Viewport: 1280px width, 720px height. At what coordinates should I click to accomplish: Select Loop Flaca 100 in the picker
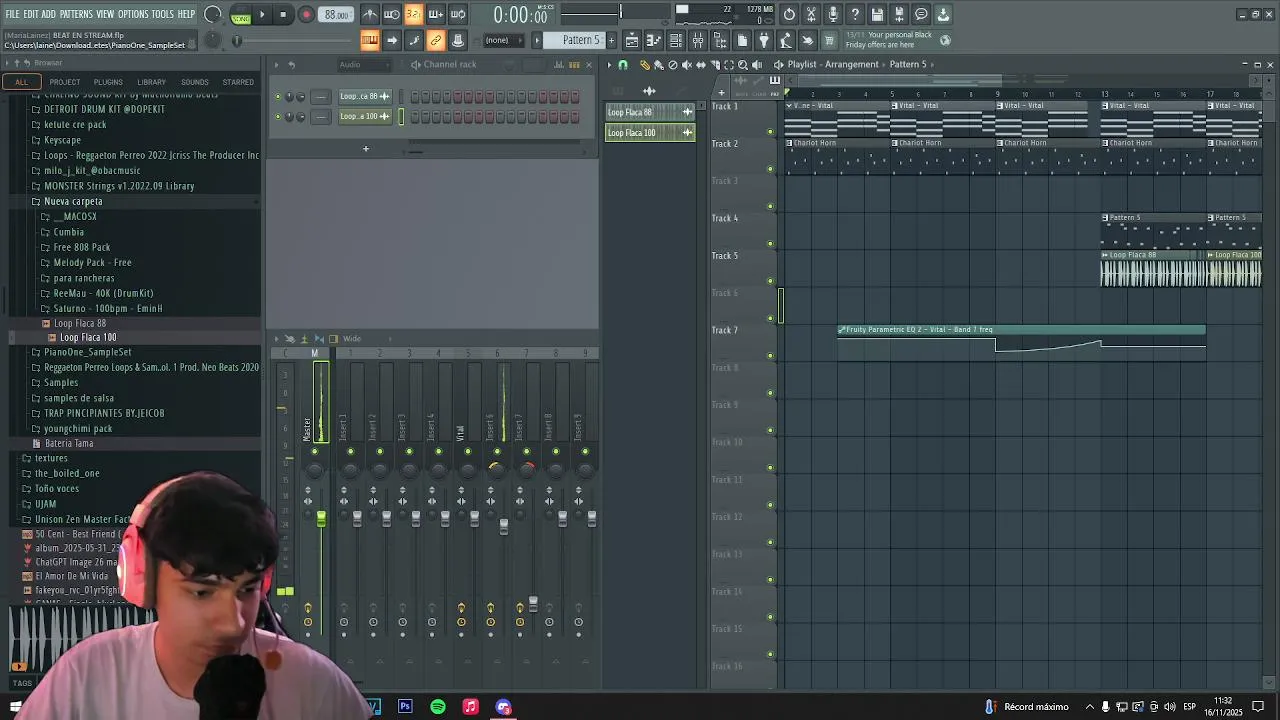(x=649, y=133)
